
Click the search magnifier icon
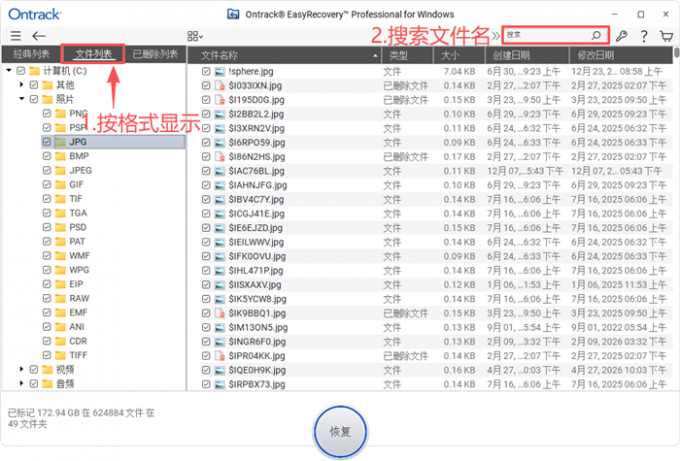pyautogui.click(x=596, y=35)
